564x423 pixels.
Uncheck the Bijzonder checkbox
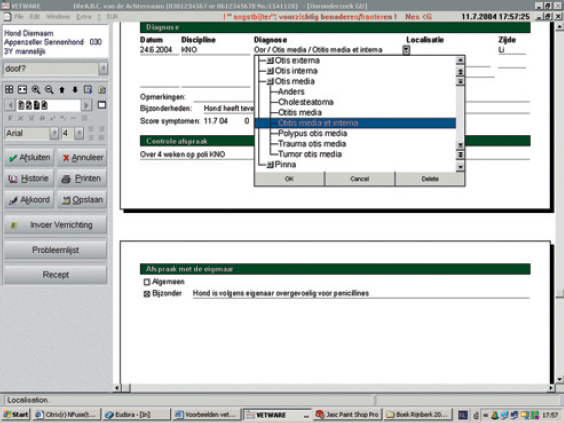[x=147, y=294]
